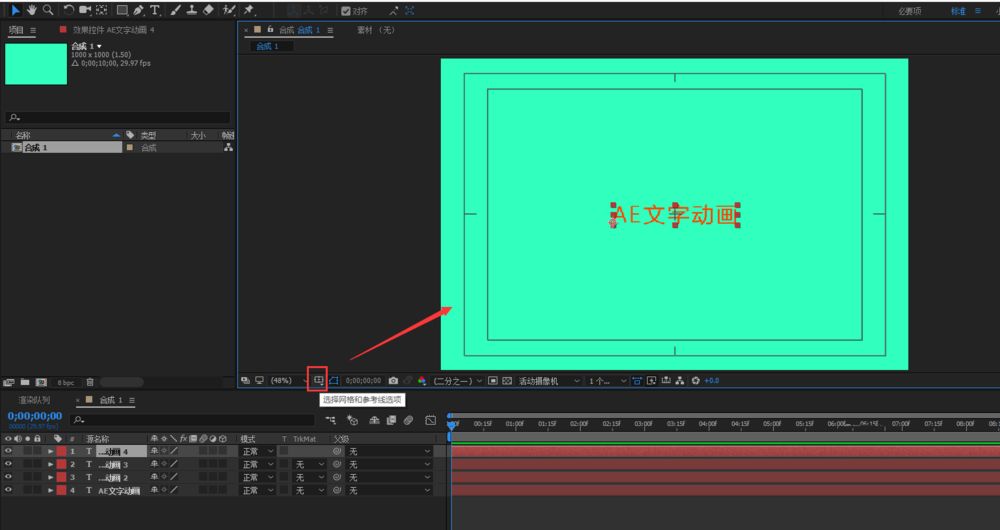Open the 活动摄像机 camera view dropdown
This screenshot has width=1000, height=530.
point(549,381)
